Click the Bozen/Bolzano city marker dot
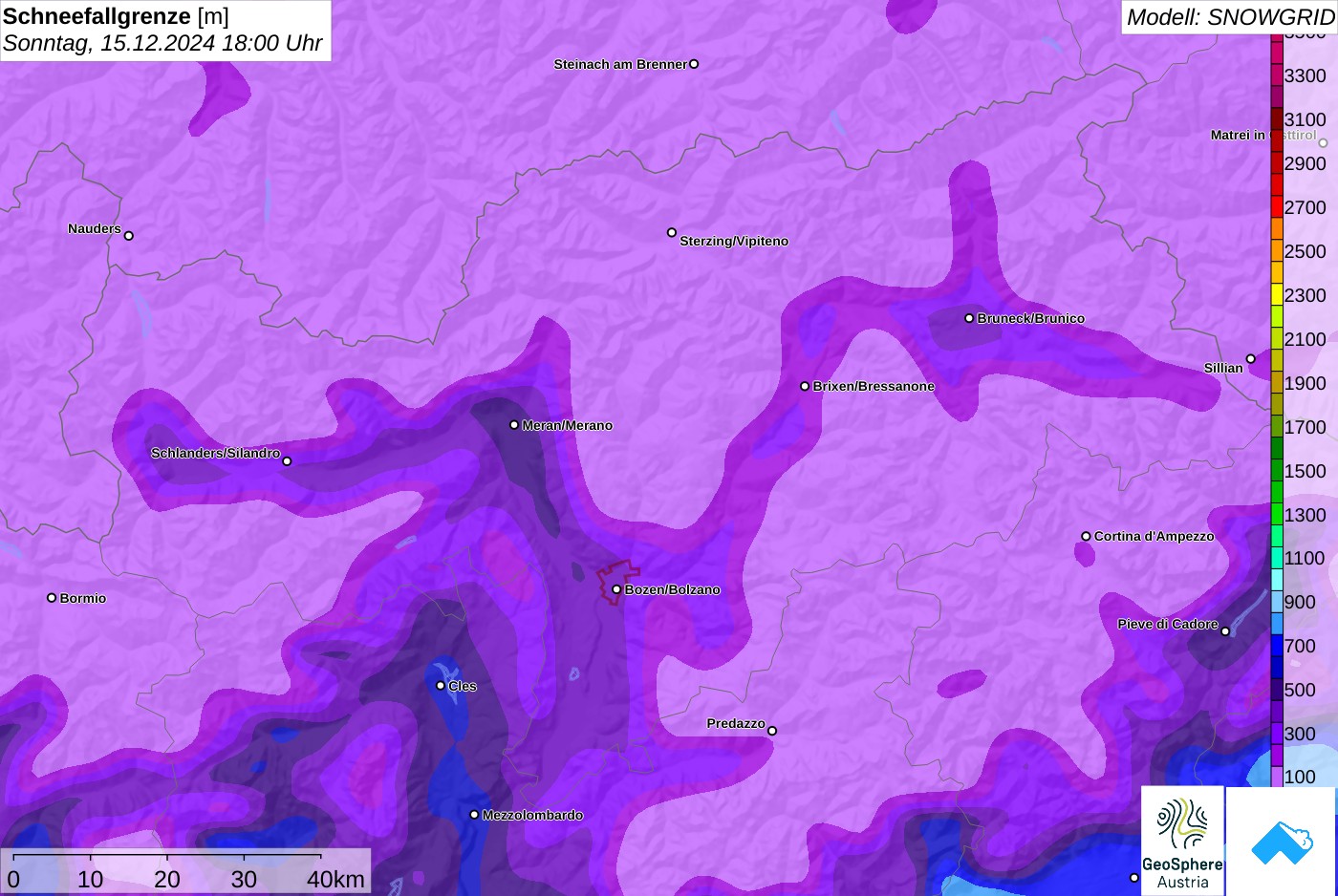Image resolution: width=1338 pixels, height=896 pixels. click(616, 589)
